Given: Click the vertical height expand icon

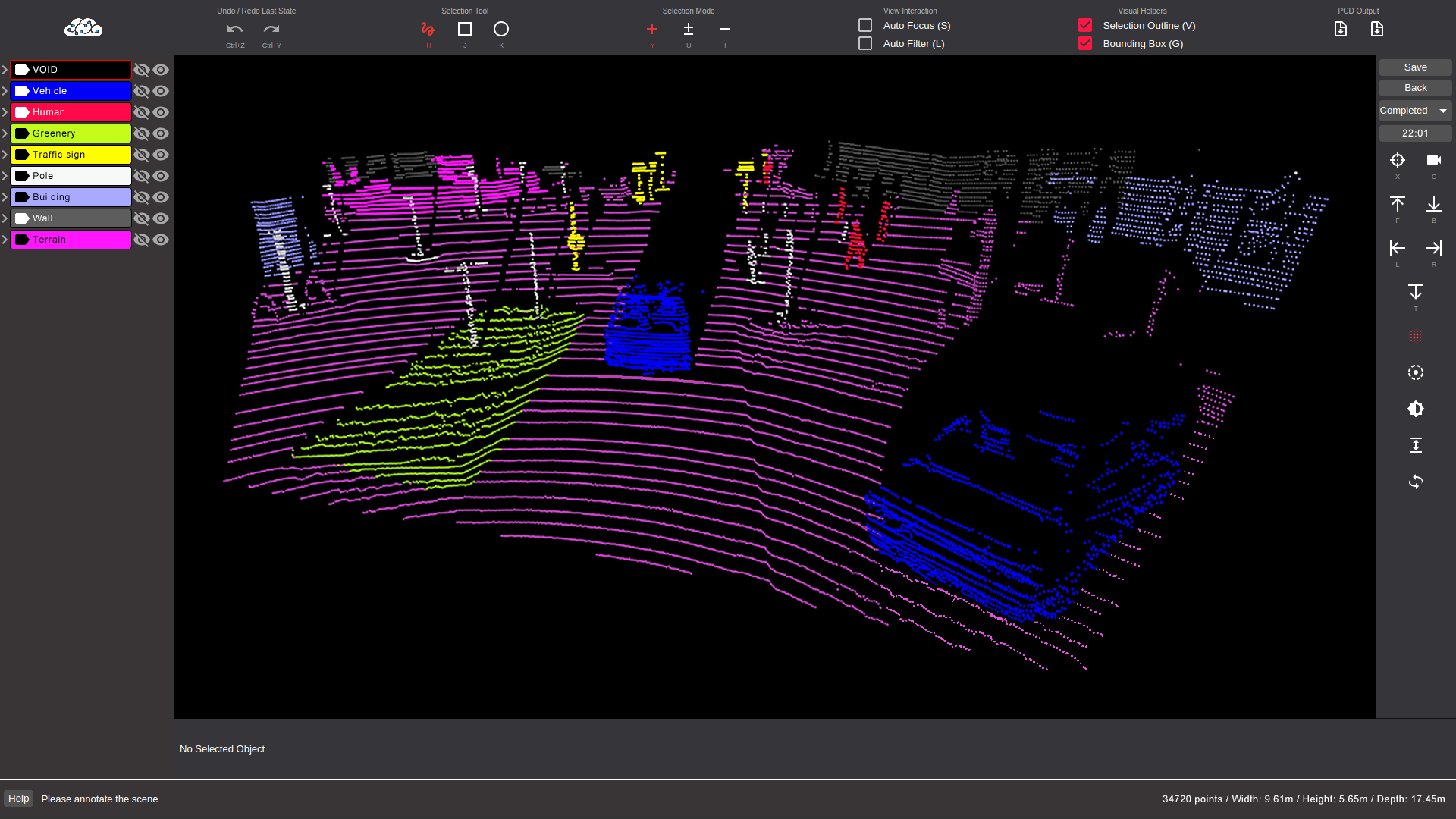Looking at the screenshot, I should coord(1416,445).
